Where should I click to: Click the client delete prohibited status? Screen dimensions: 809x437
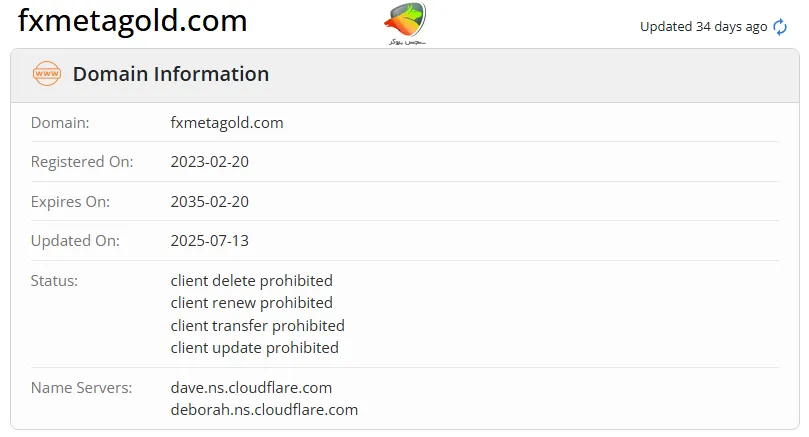(252, 281)
